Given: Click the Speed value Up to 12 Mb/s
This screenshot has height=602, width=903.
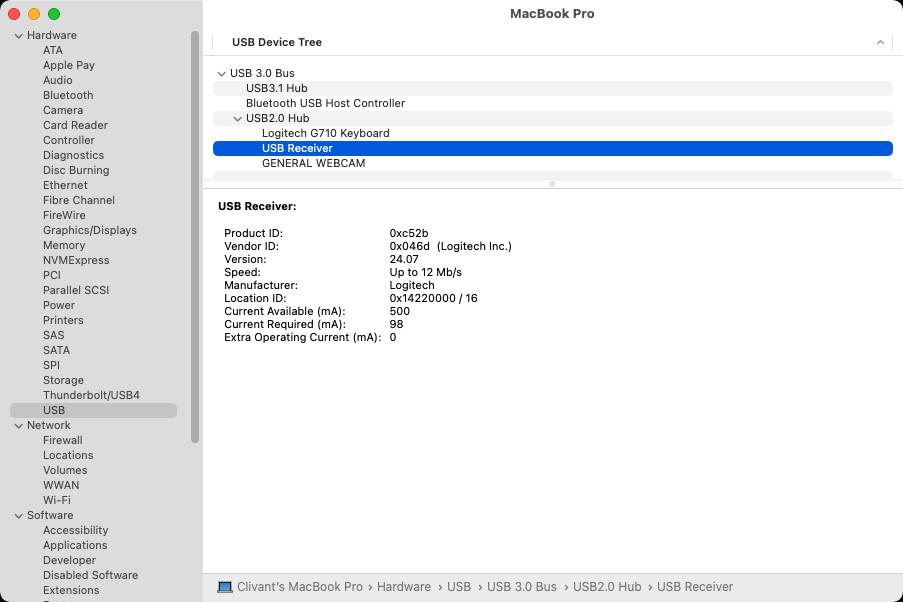Looking at the screenshot, I should [x=426, y=272].
